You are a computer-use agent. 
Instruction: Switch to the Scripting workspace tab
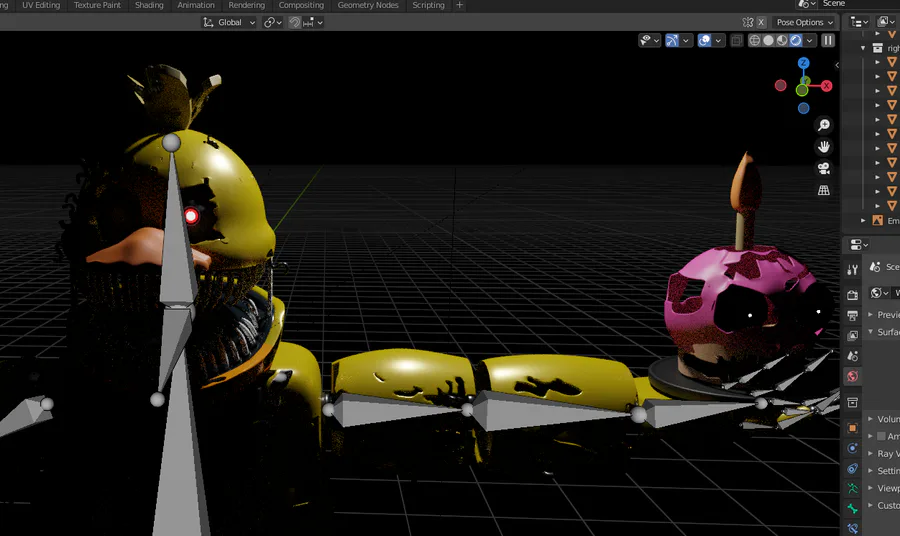click(428, 5)
